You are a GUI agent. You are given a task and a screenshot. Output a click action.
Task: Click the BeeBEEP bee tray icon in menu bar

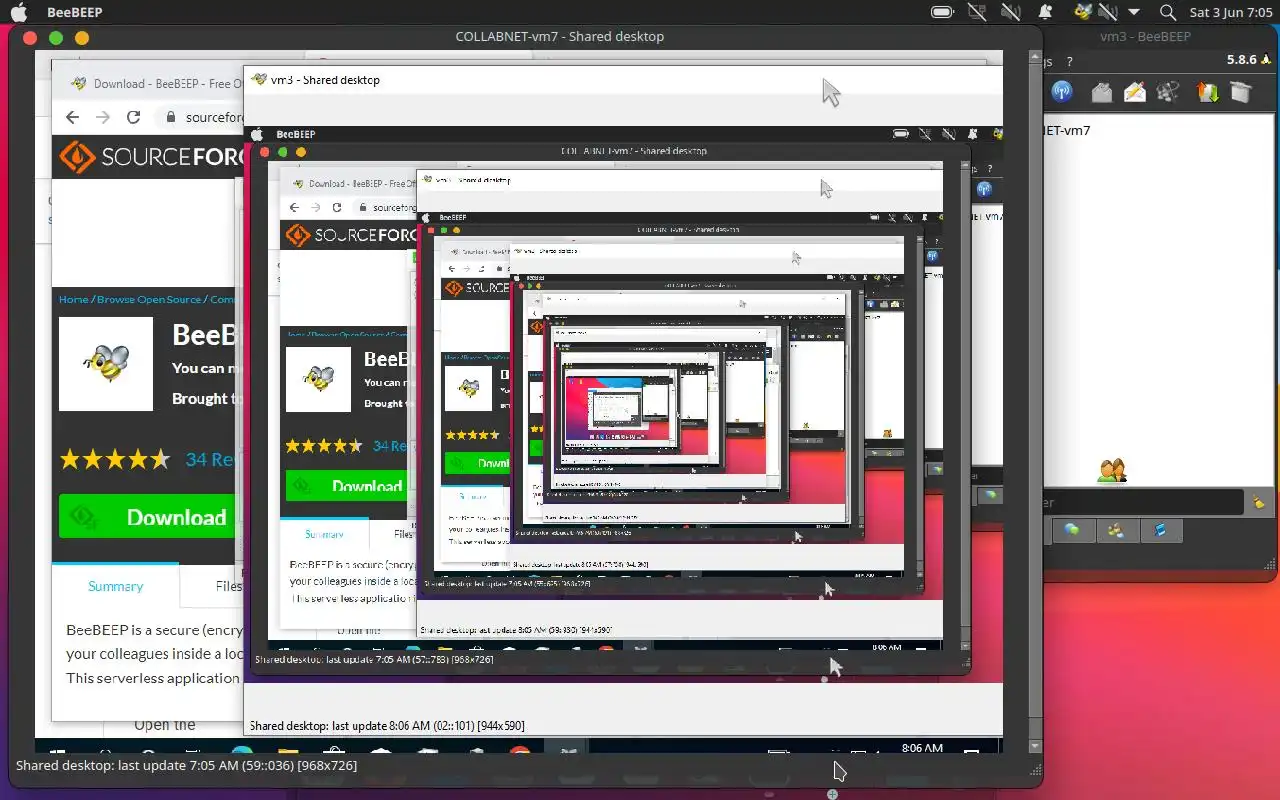[1083, 12]
